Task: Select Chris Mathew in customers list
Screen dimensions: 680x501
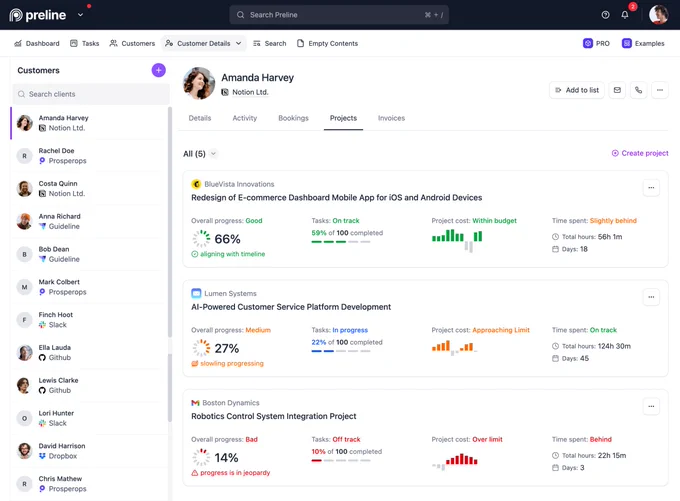Action: point(89,484)
